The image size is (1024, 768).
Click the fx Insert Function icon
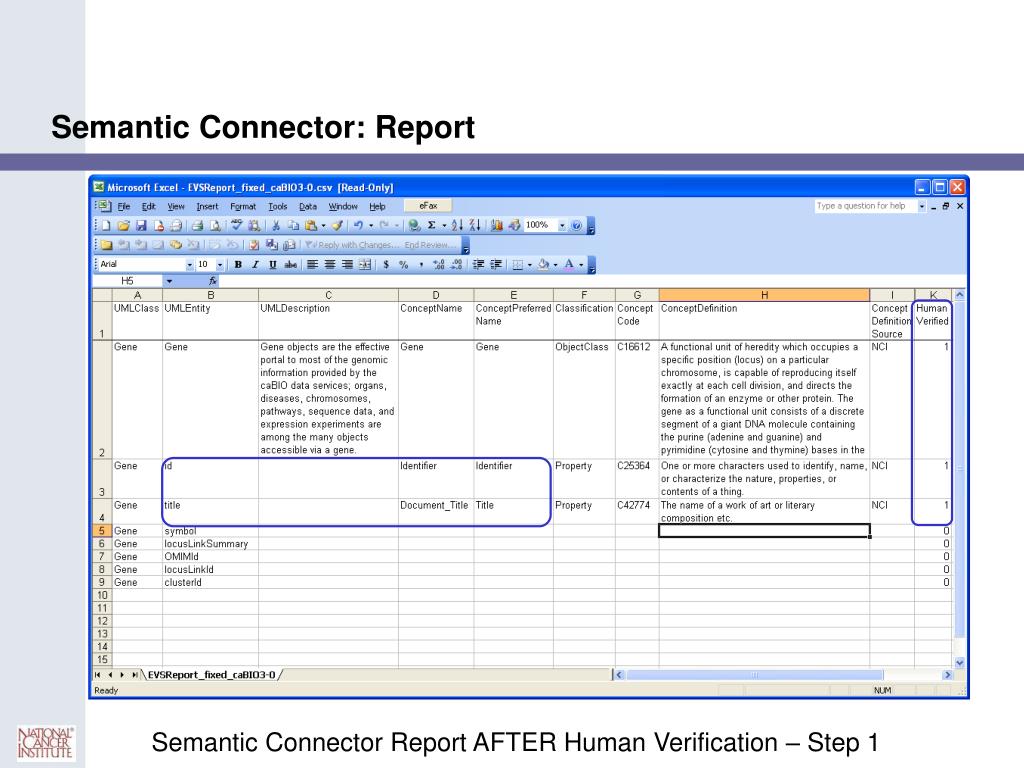point(212,281)
